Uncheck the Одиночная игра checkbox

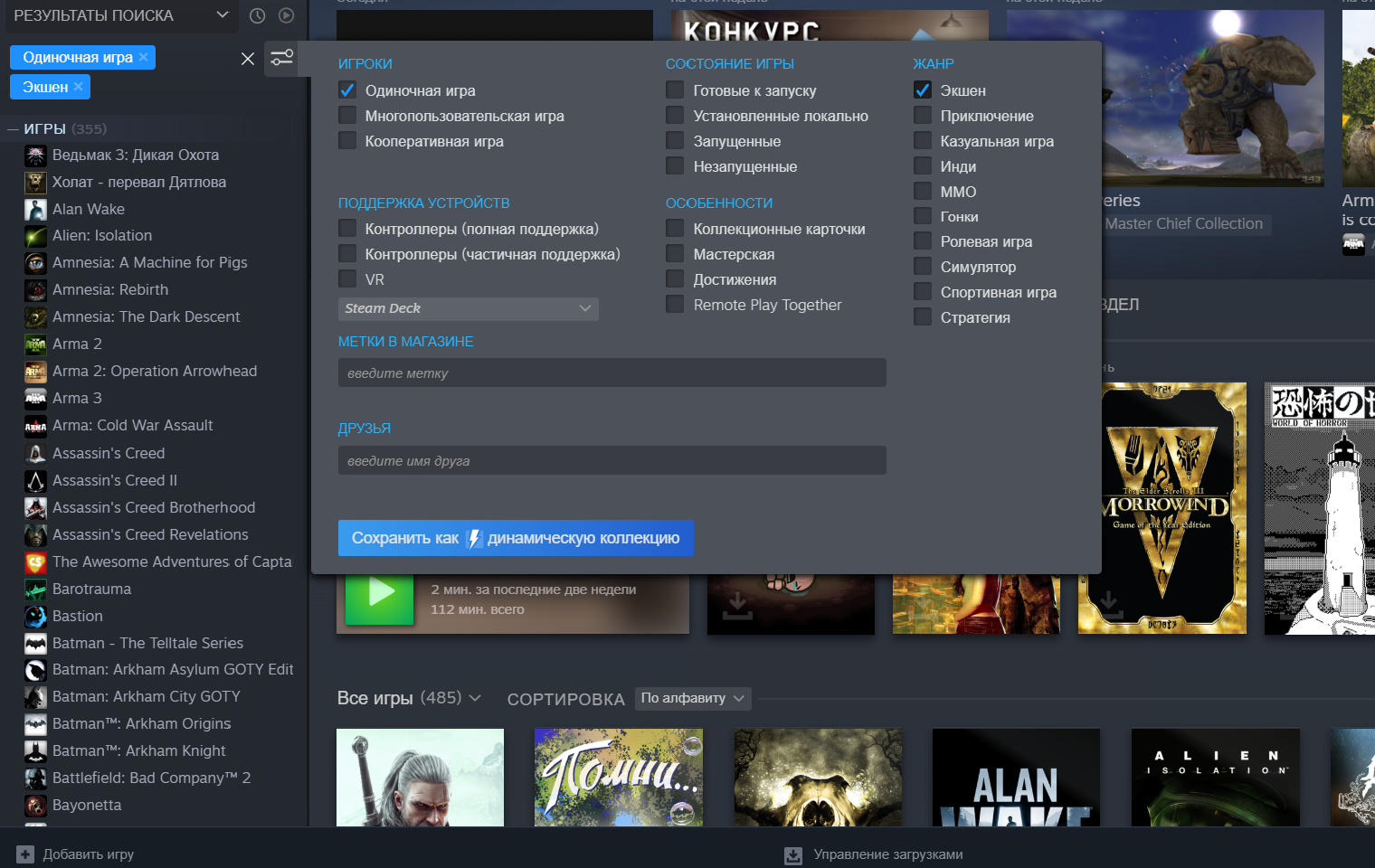tap(347, 90)
